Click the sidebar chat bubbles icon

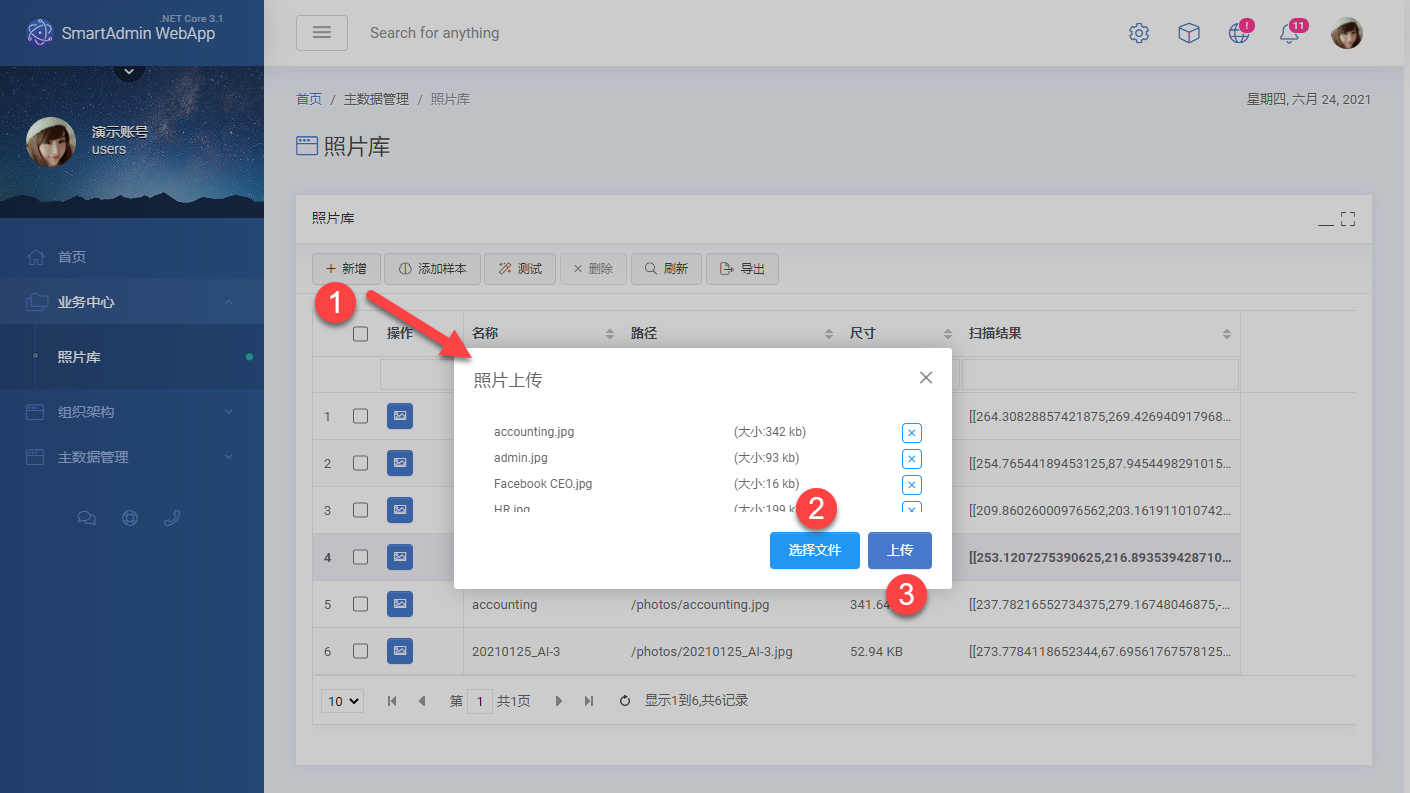[x=87, y=518]
